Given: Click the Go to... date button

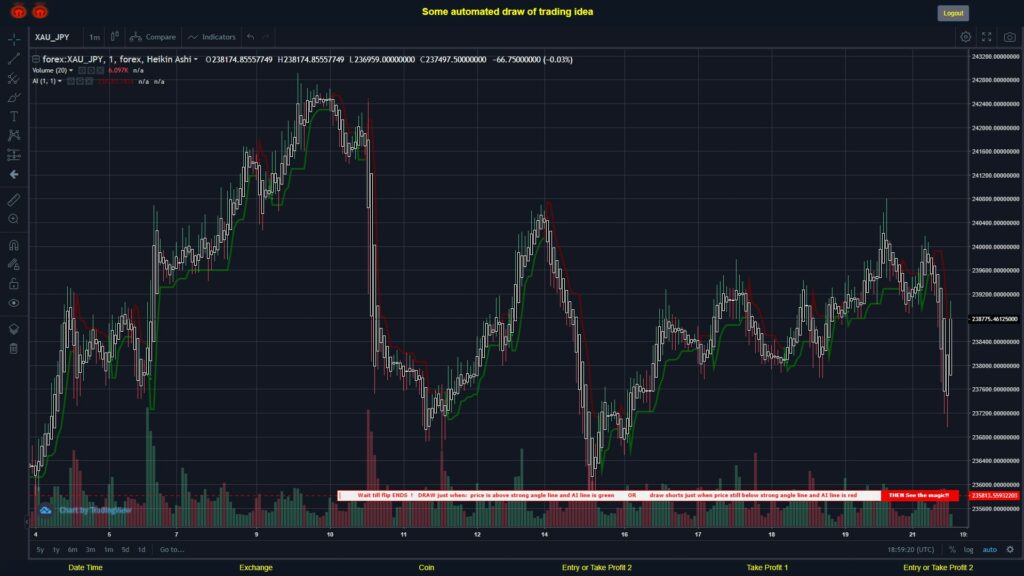Looking at the screenshot, I should (172, 550).
